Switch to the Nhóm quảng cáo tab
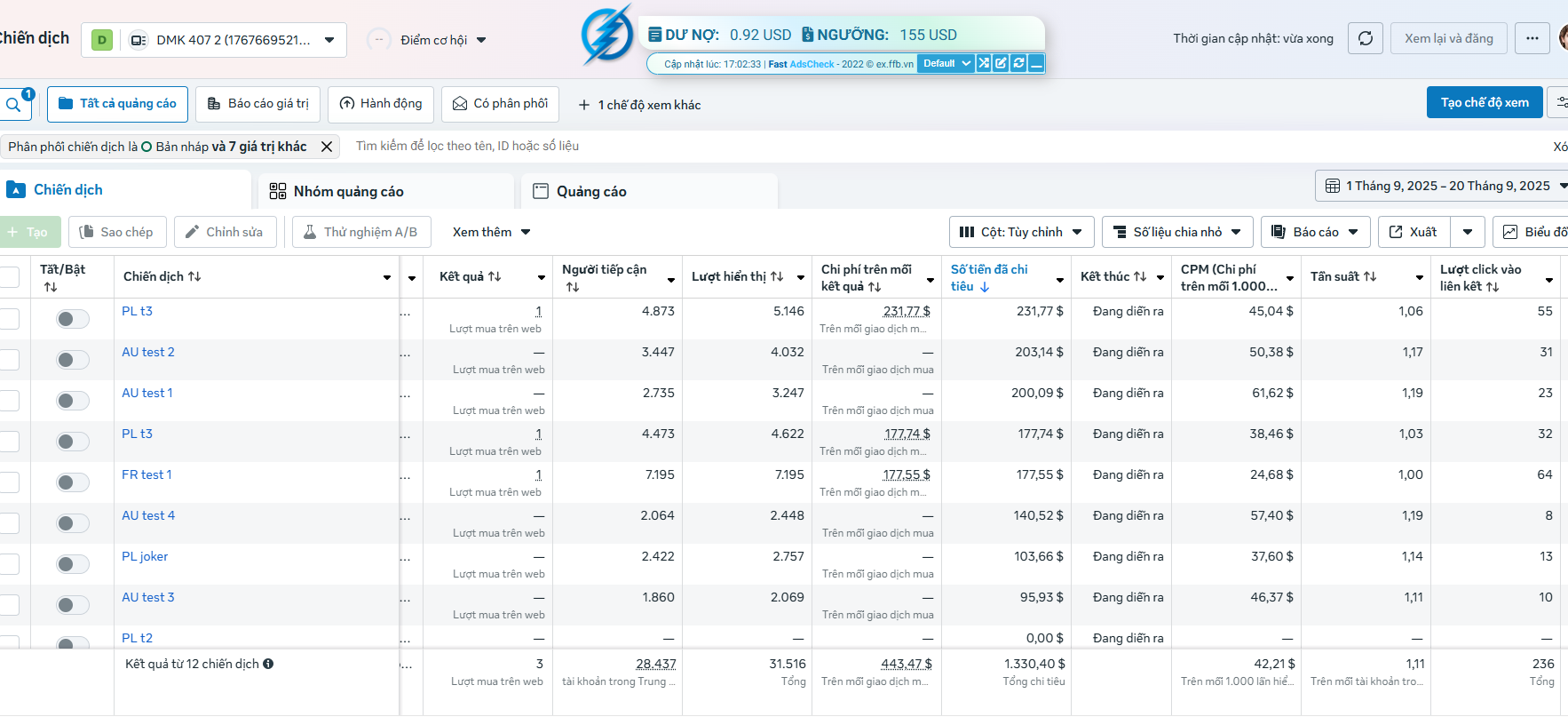The width and height of the screenshot is (1568, 717). (x=348, y=191)
